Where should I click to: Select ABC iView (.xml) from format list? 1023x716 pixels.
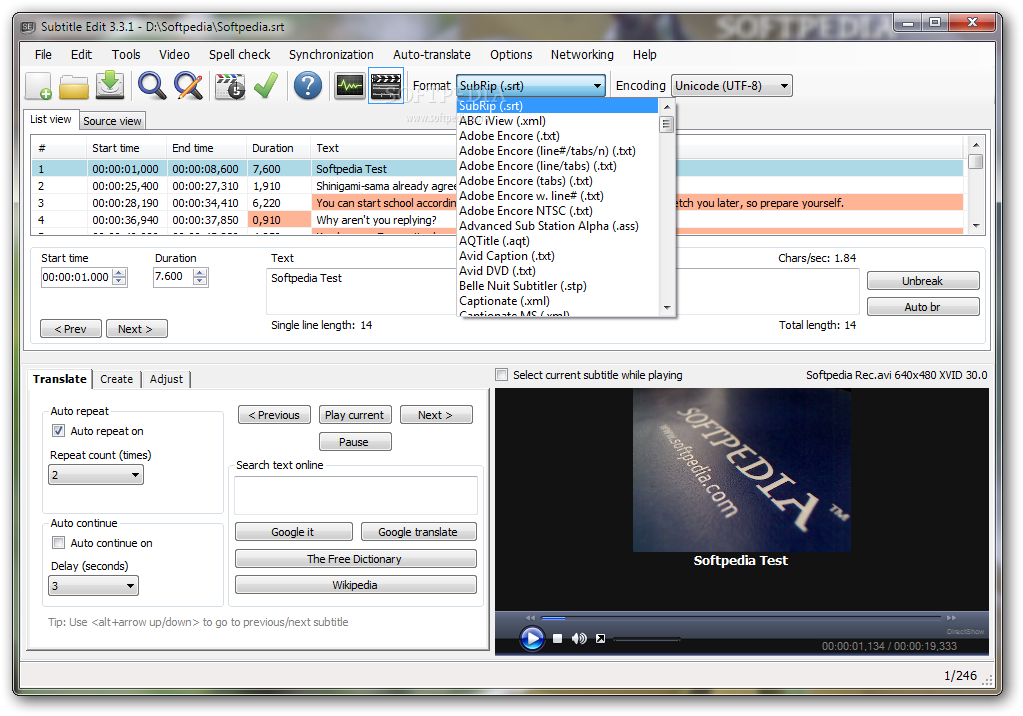click(x=502, y=121)
